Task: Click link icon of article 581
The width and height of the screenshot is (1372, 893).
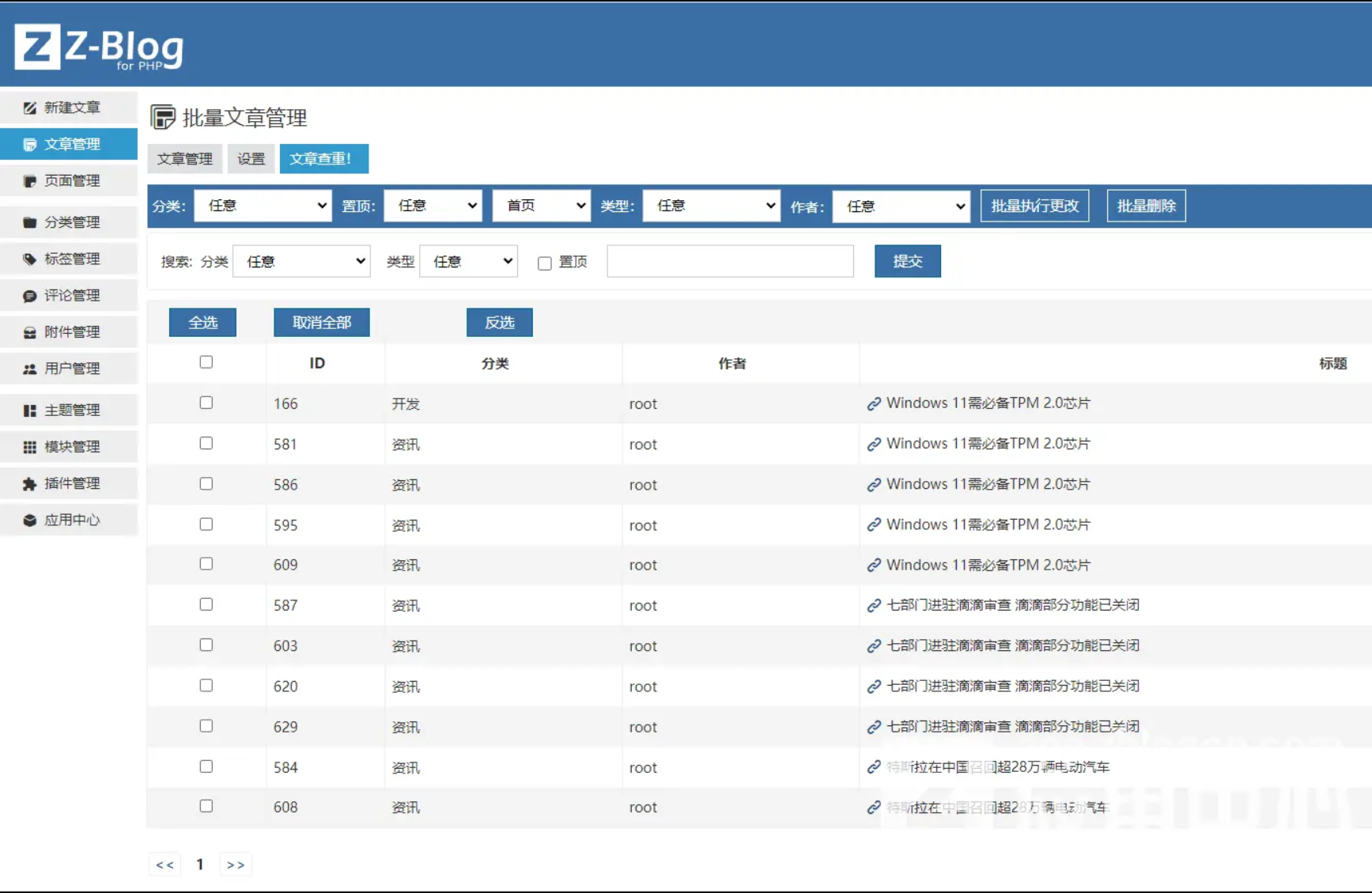Action: 874,445
